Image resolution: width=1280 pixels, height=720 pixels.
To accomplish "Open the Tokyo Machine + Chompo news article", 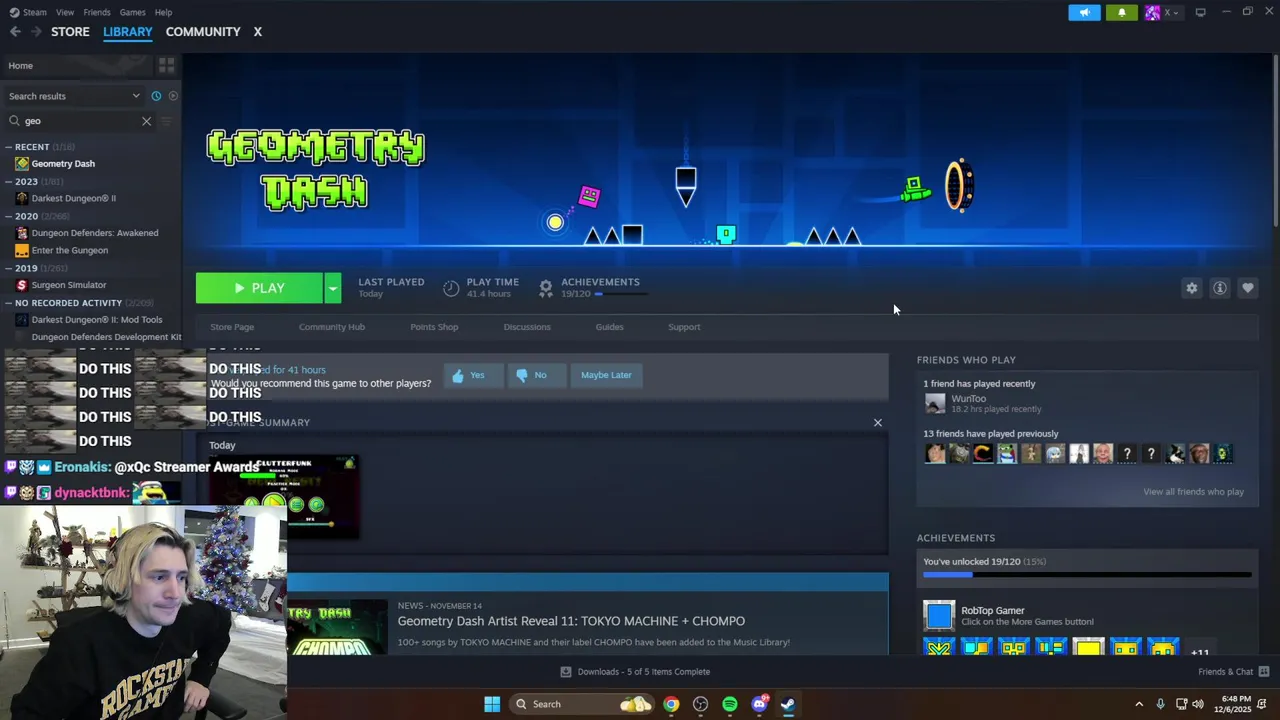I will click(x=571, y=621).
